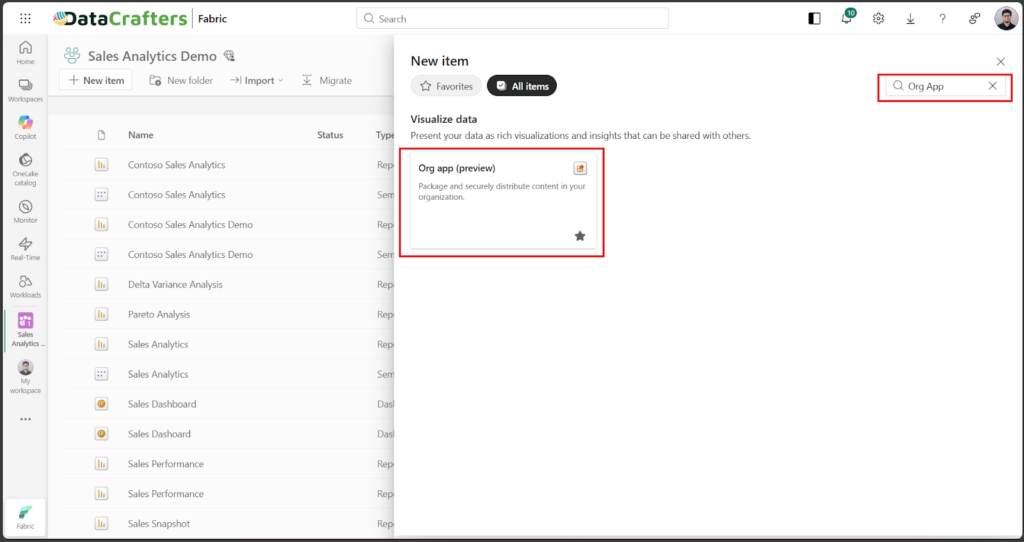Click the download icon in header
The width and height of the screenshot is (1024, 542).
(x=910, y=18)
